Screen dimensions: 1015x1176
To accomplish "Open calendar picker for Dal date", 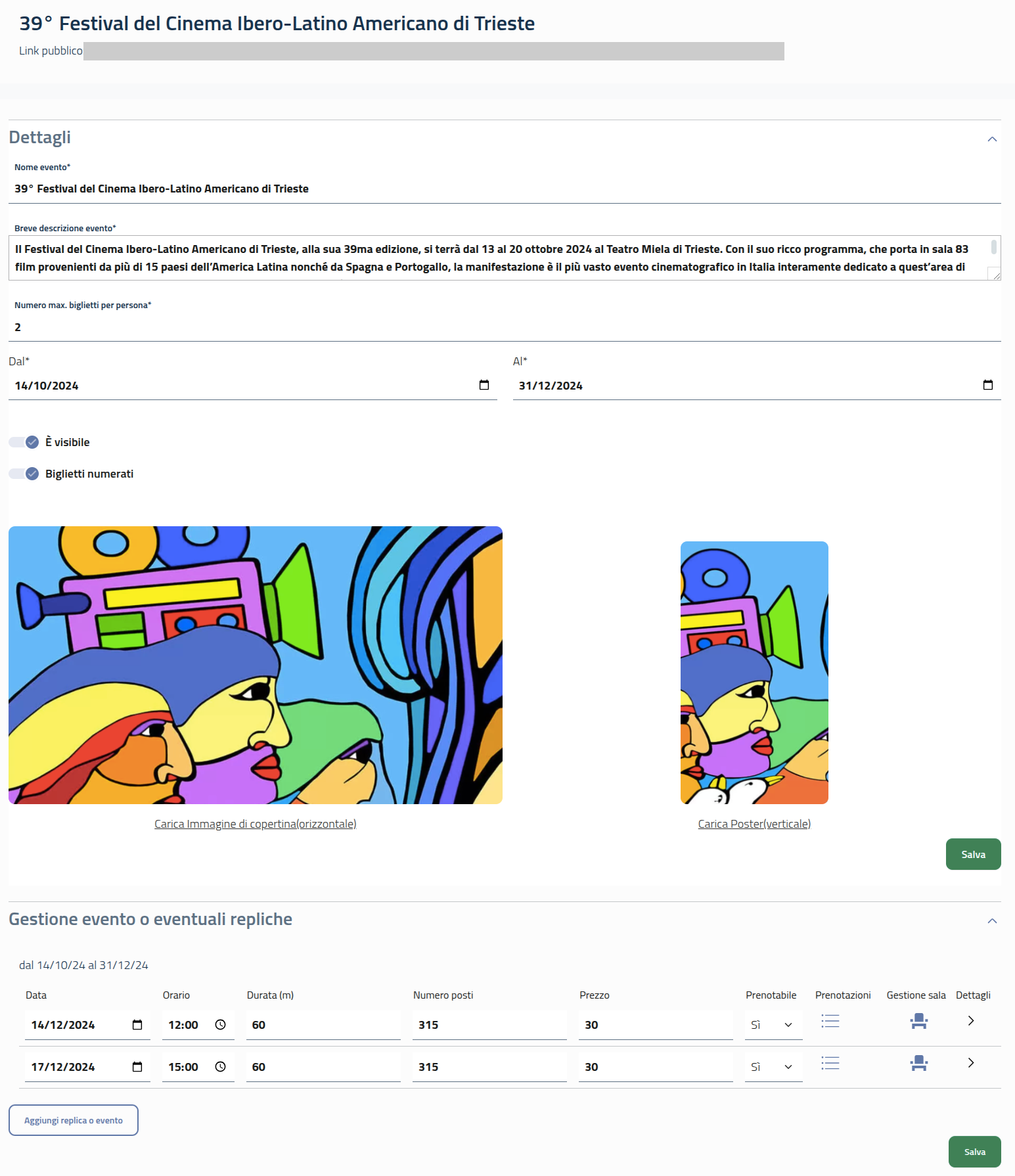I will pos(484,385).
